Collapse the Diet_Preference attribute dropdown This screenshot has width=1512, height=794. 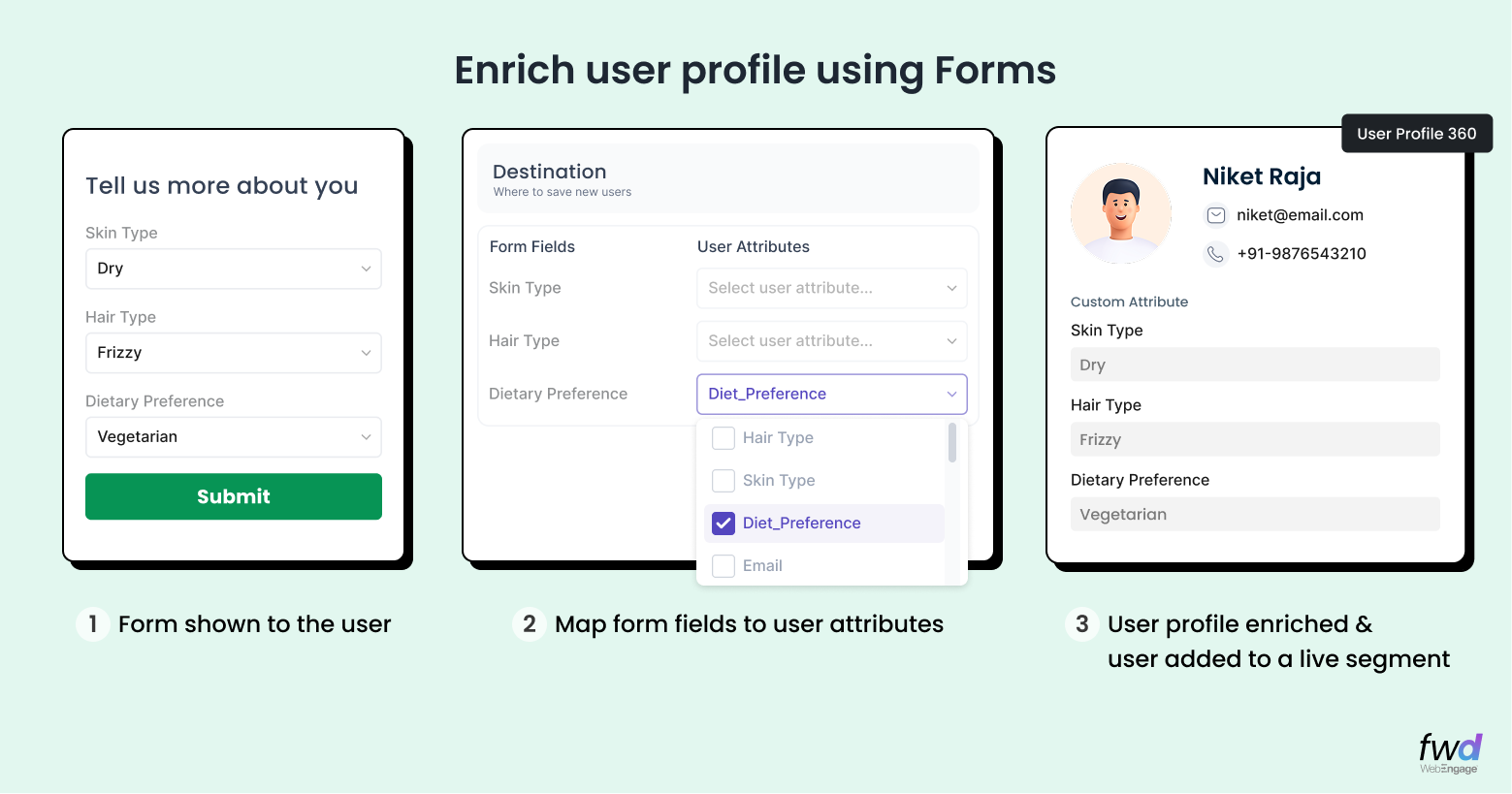831,394
